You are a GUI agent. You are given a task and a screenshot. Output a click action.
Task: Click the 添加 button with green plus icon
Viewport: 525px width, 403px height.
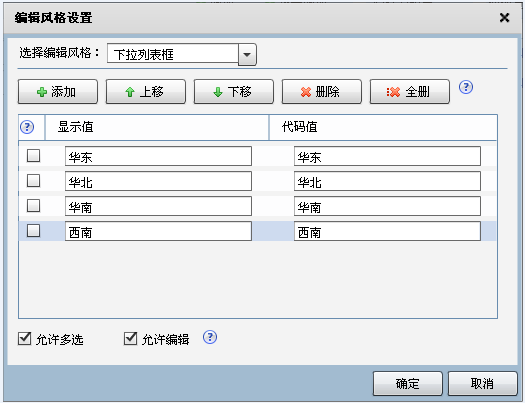click(x=58, y=91)
